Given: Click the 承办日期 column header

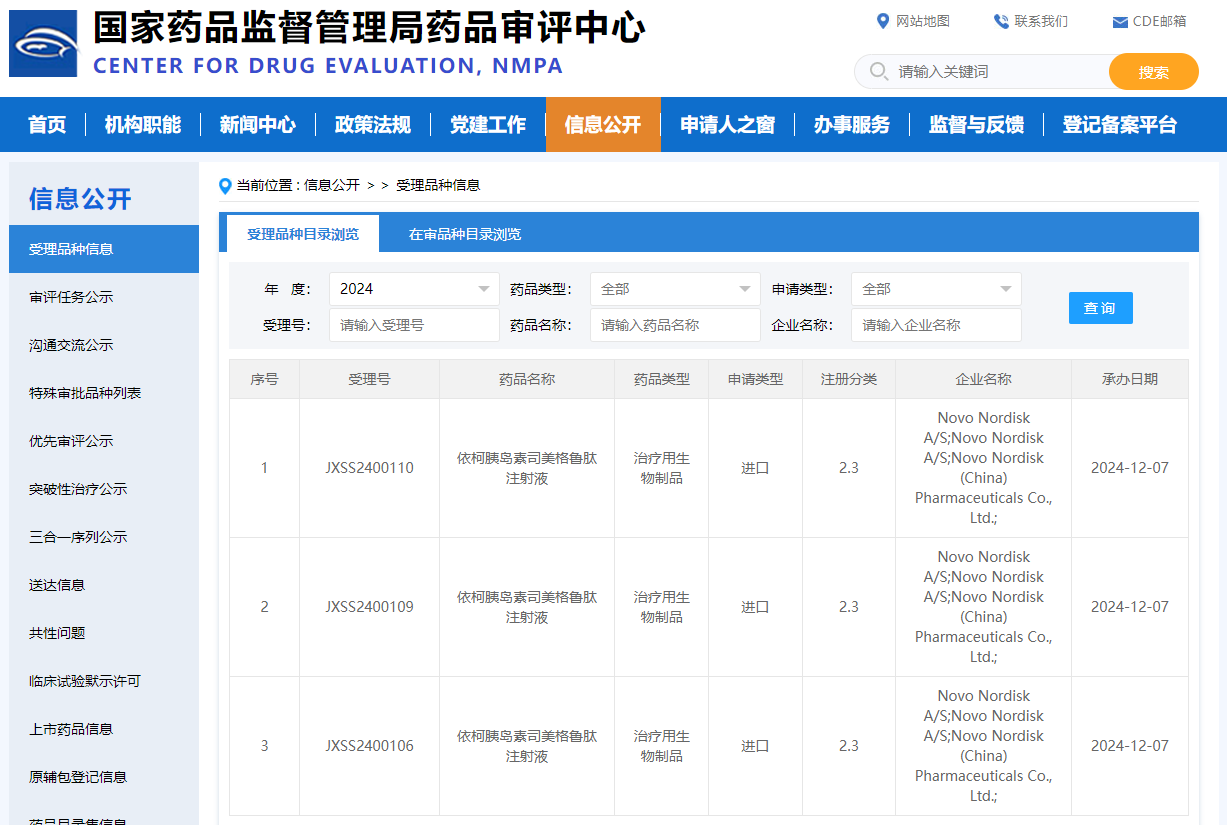Looking at the screenshot, I should (x=1130, y=379).
